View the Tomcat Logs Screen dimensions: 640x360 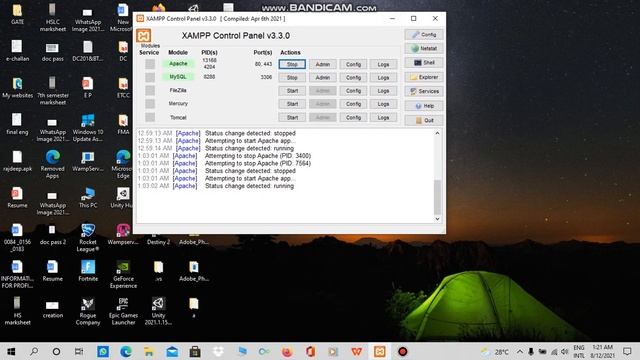383,118
